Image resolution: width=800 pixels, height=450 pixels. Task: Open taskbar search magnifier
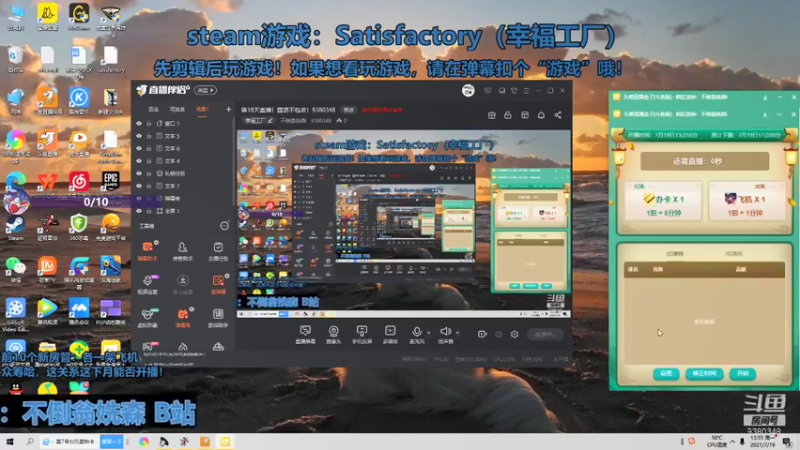[x=30, y=441]
